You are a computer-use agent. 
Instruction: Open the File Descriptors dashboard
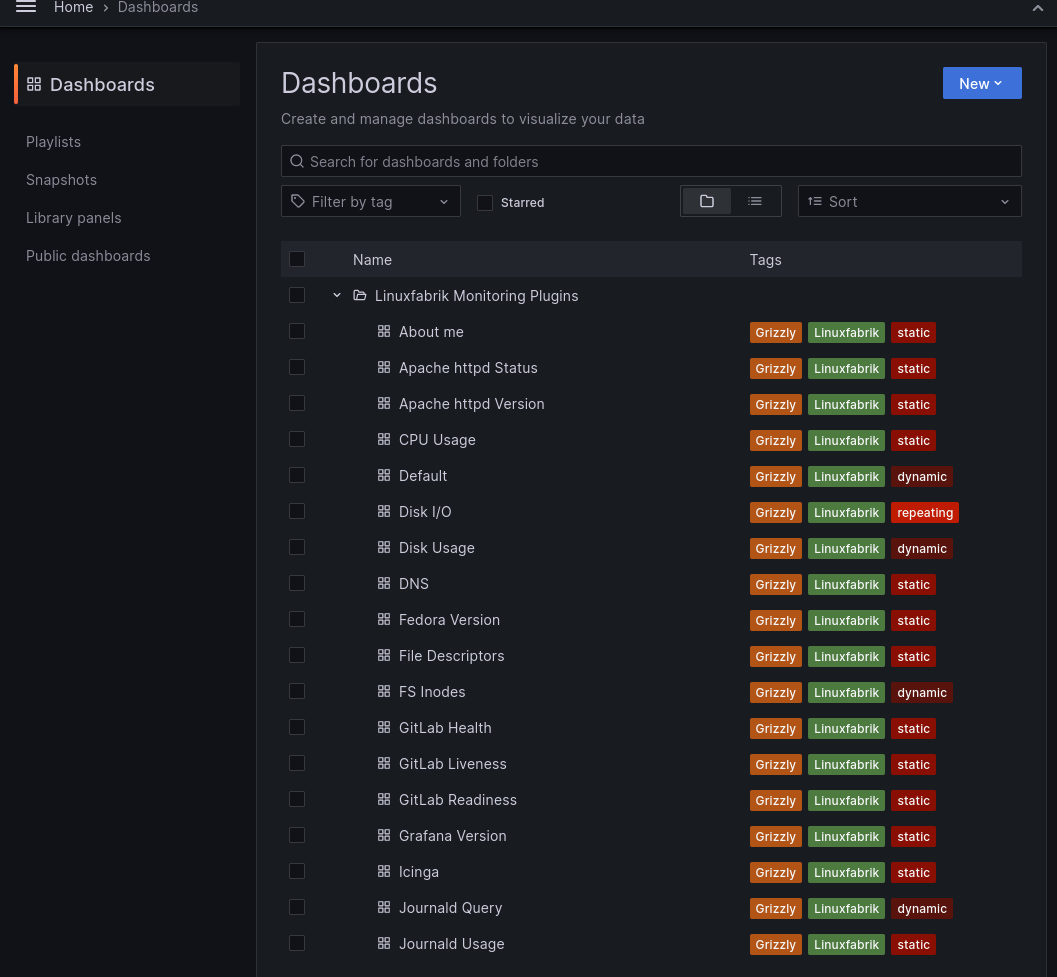[451, 655]
